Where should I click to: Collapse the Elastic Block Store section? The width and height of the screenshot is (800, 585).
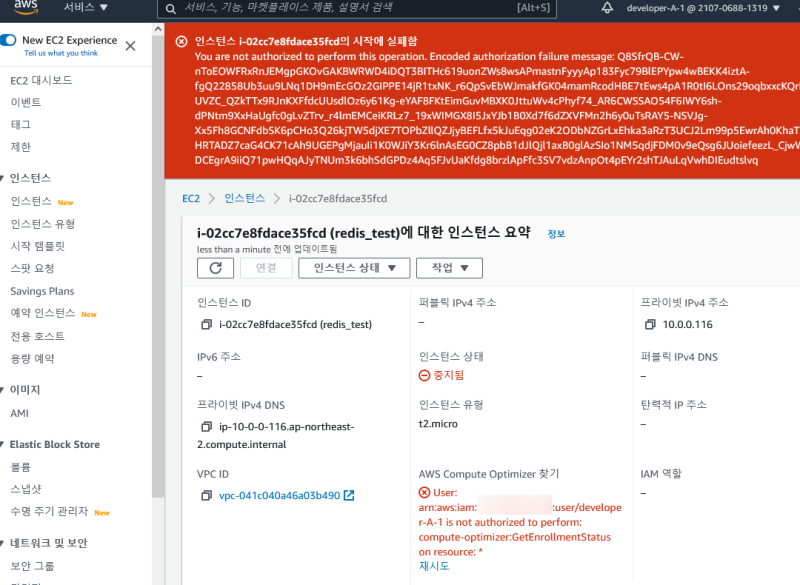point(3,444)
